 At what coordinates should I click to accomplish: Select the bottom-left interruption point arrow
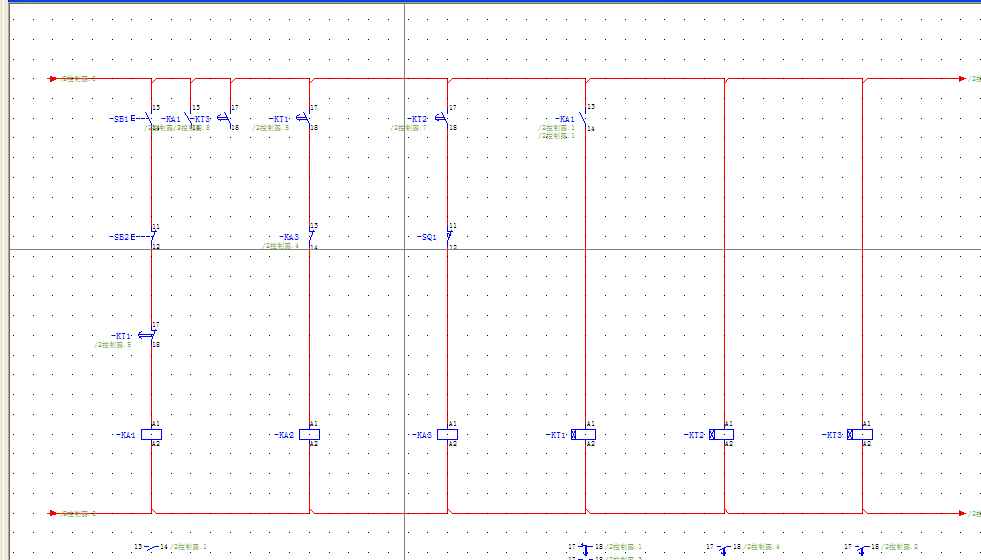tap(53, 513)
